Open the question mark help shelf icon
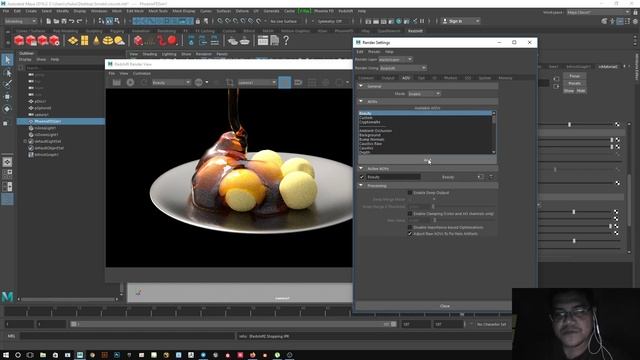This screenshot has height=360, width=640. pos(286,40)
